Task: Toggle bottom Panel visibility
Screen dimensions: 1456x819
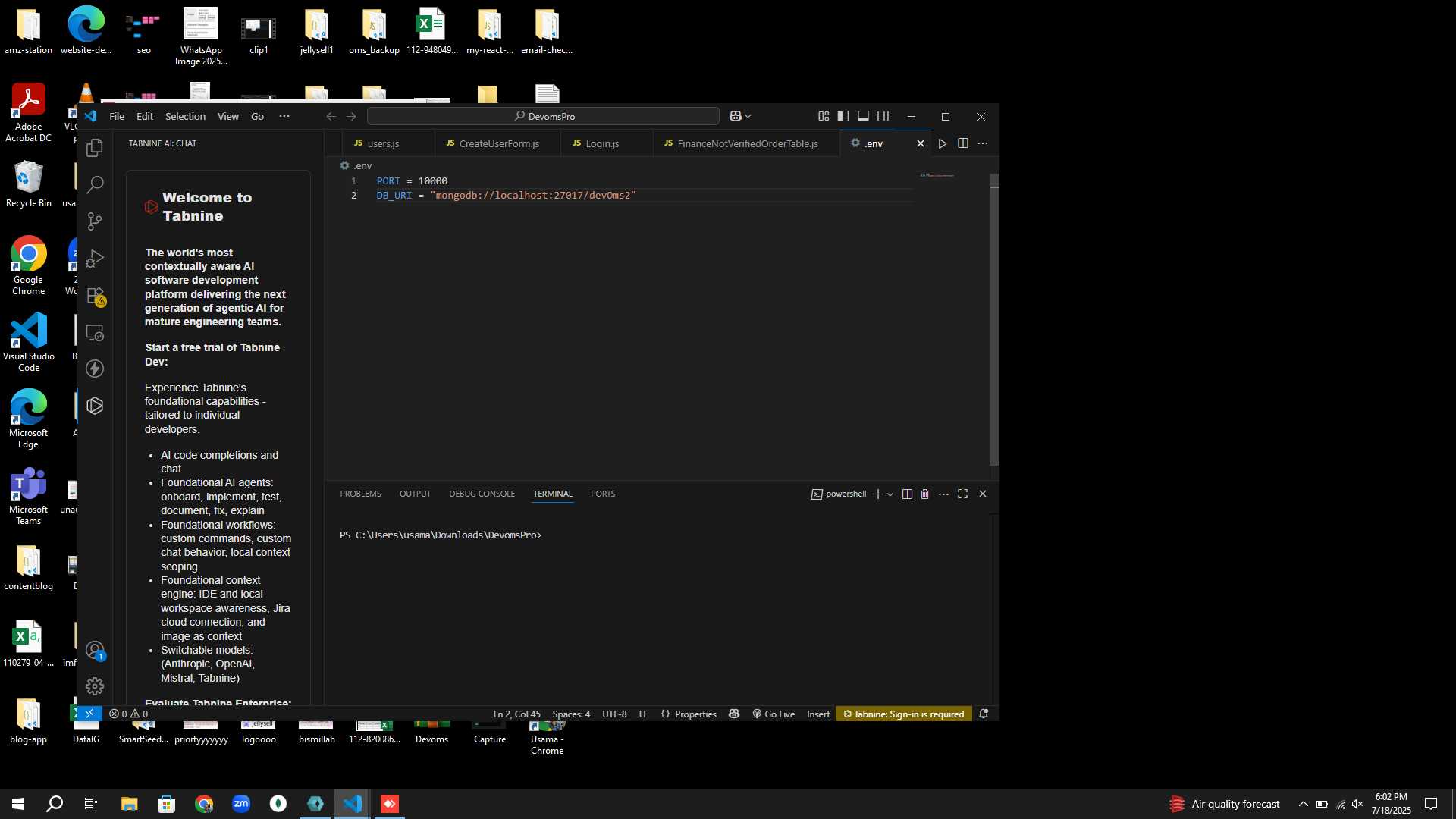Action: pos(863,116)
